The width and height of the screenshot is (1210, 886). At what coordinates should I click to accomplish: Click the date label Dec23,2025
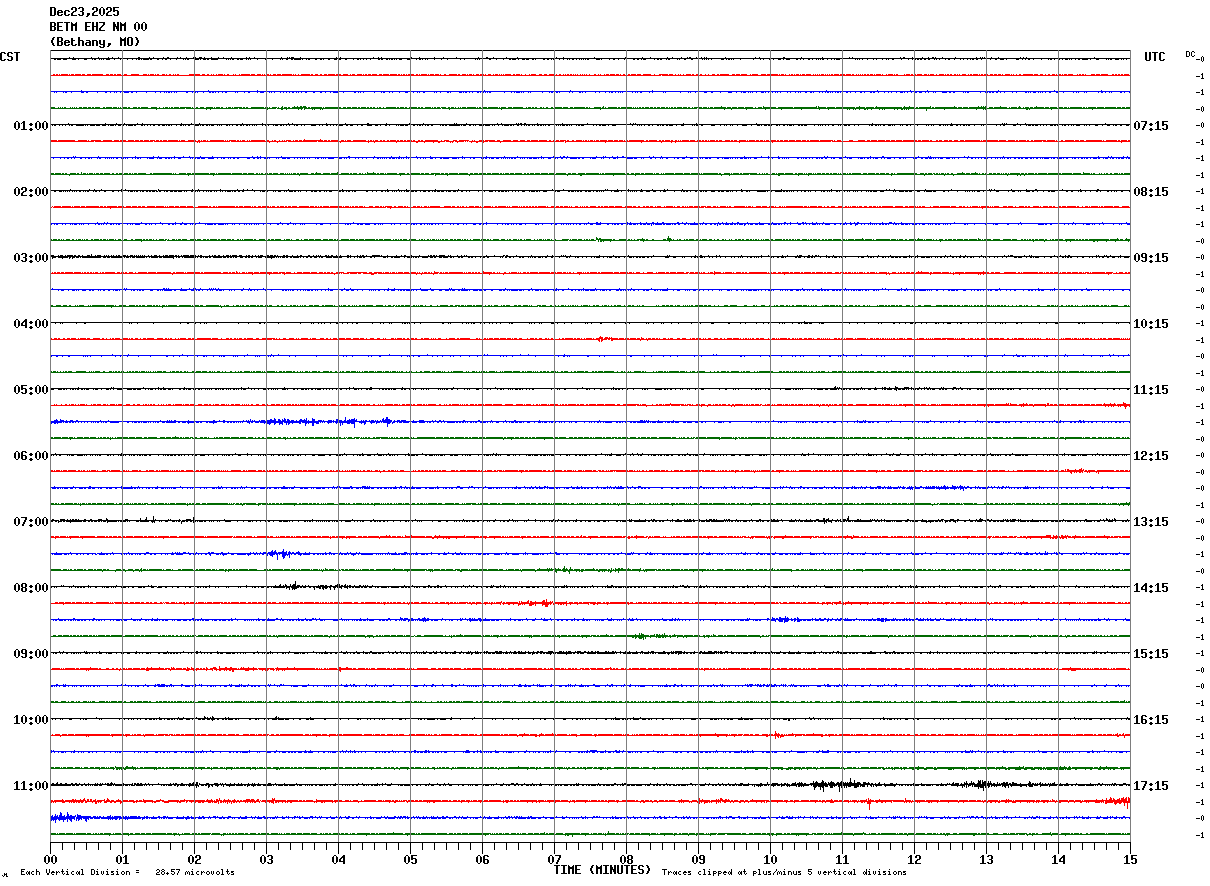[84, 12]
